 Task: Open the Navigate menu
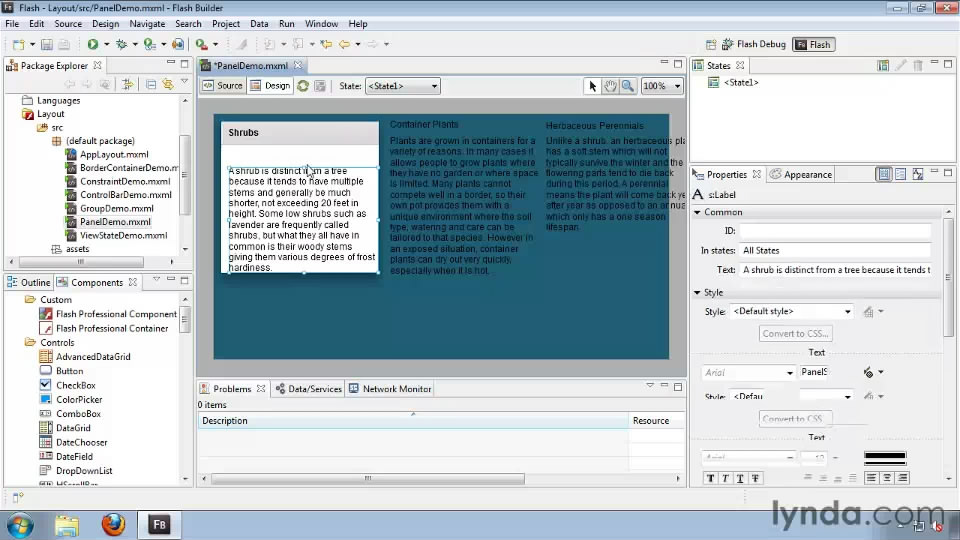point(147,24)
